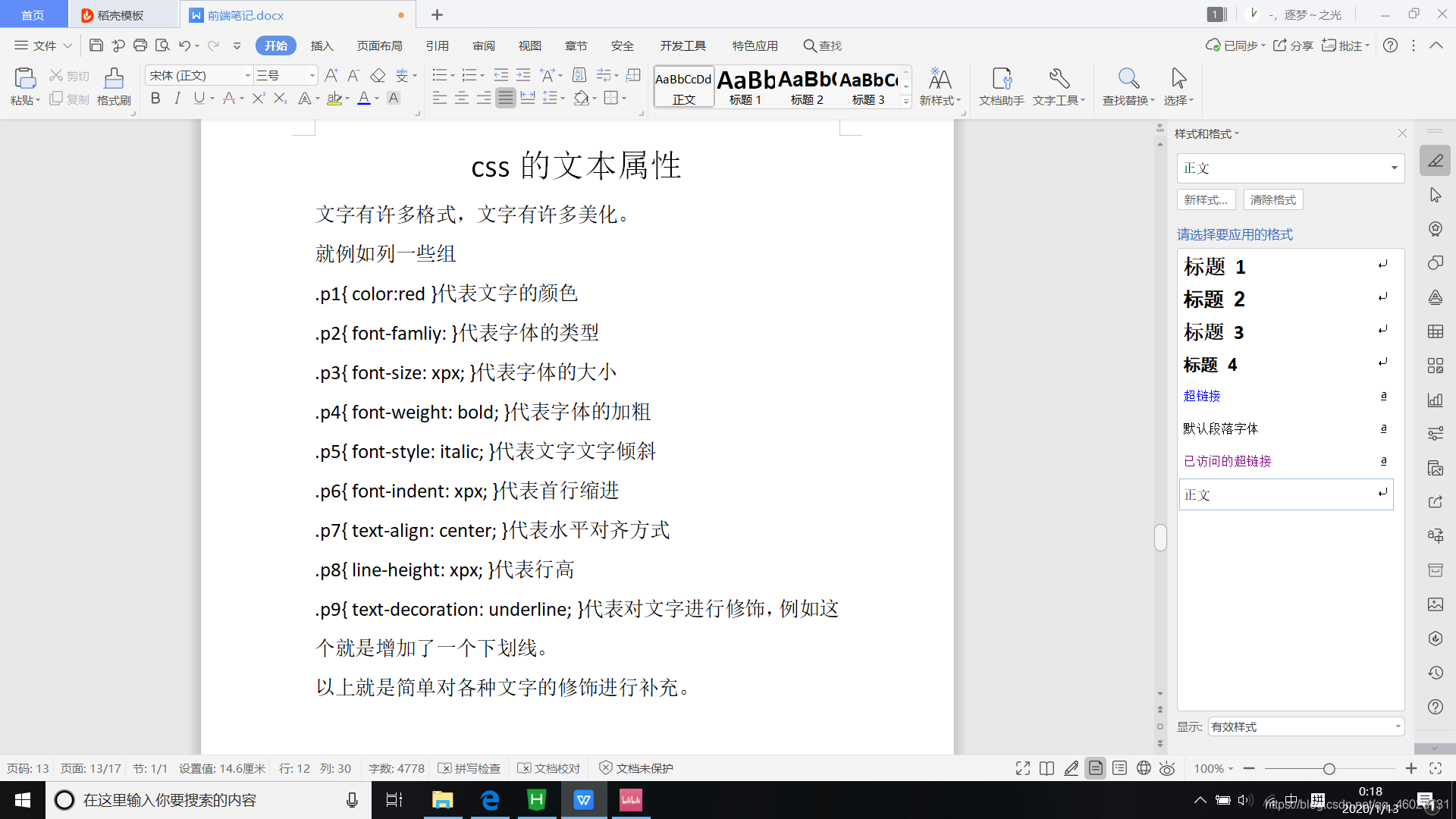Click the New Style button in panel
The height and width of the screenshot is (819, 1456).
pos(1206,199)
